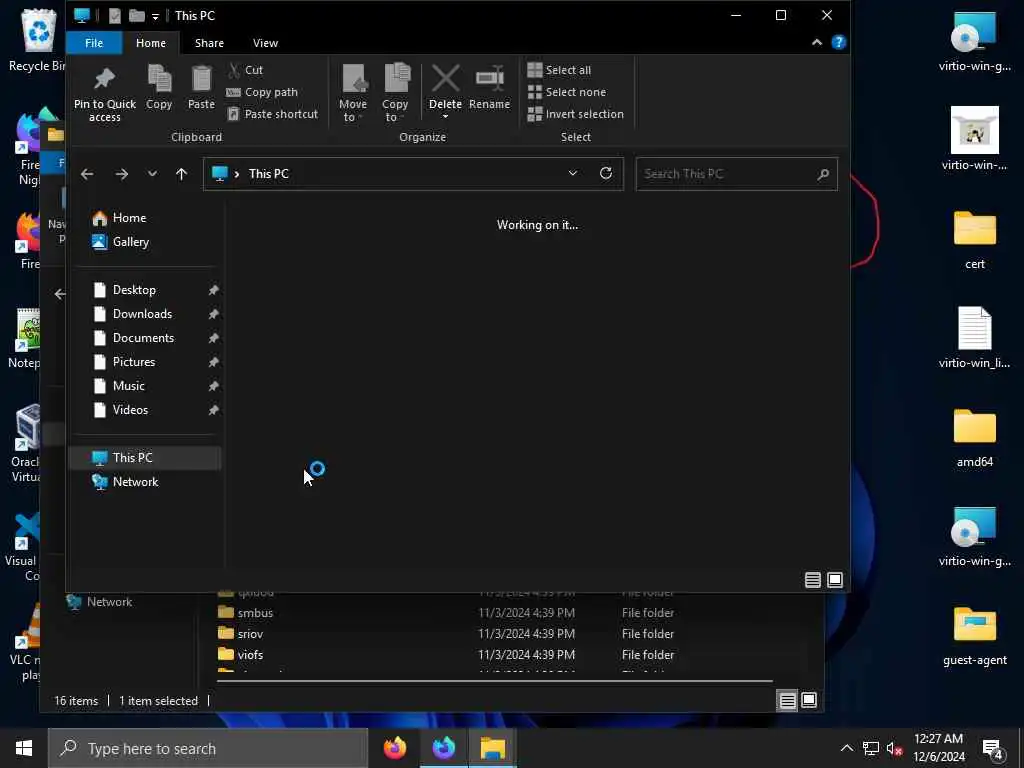Image resolution: width=1024 pixels, height=768 pixels.
Task: Select This PC in navigation pane
Action: point(145,458)
